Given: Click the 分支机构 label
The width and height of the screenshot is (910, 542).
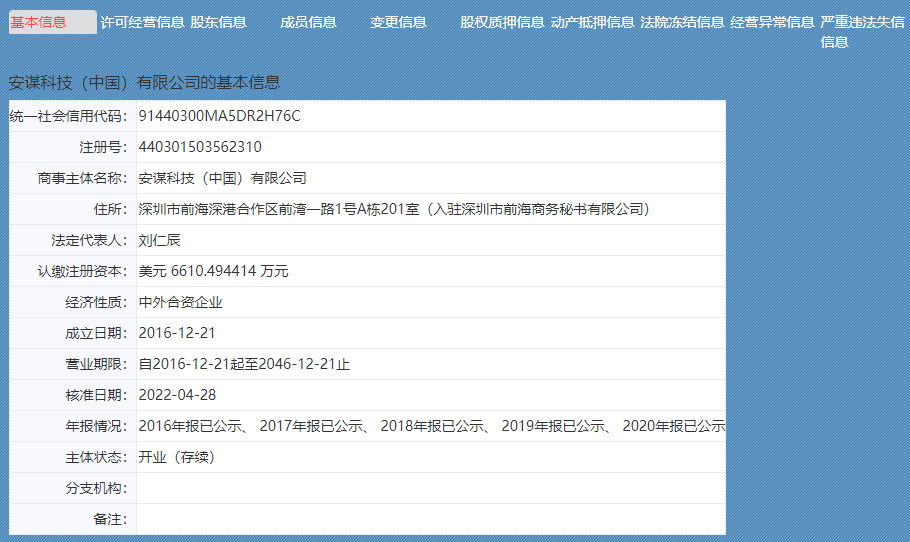Looking at the screenshot, I should 96,489.
